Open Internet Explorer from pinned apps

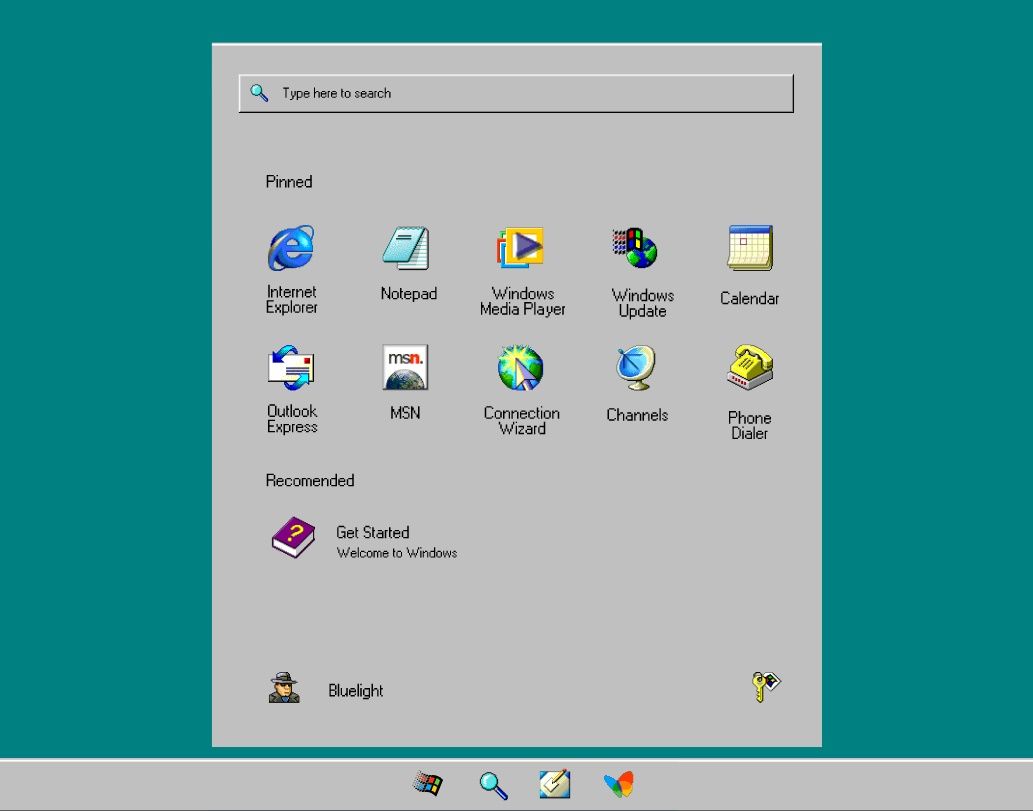[291, 248]
